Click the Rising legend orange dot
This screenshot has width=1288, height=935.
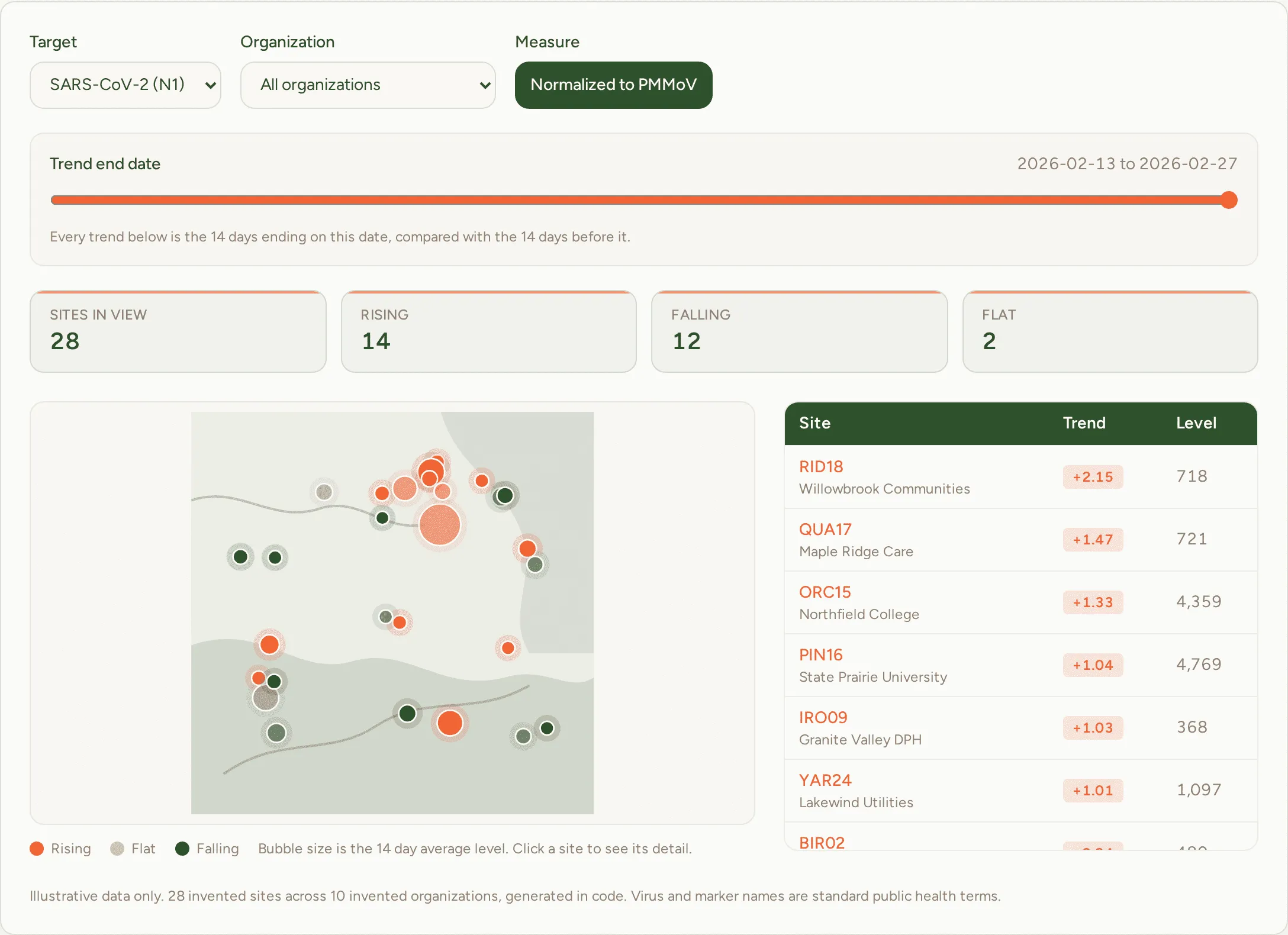pos(37,849)
